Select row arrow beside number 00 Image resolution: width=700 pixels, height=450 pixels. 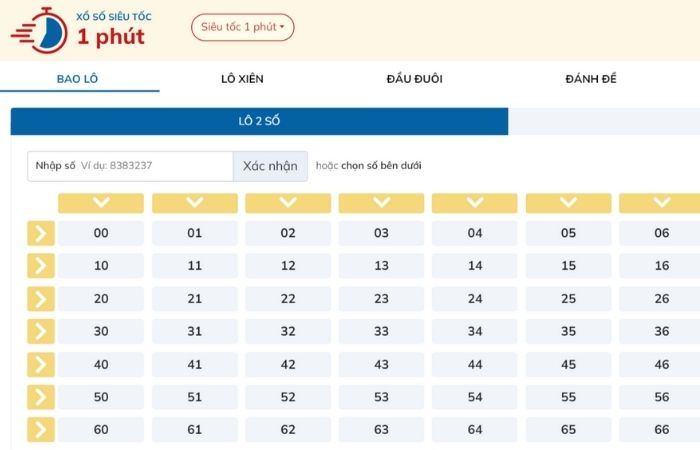(40, 233)
